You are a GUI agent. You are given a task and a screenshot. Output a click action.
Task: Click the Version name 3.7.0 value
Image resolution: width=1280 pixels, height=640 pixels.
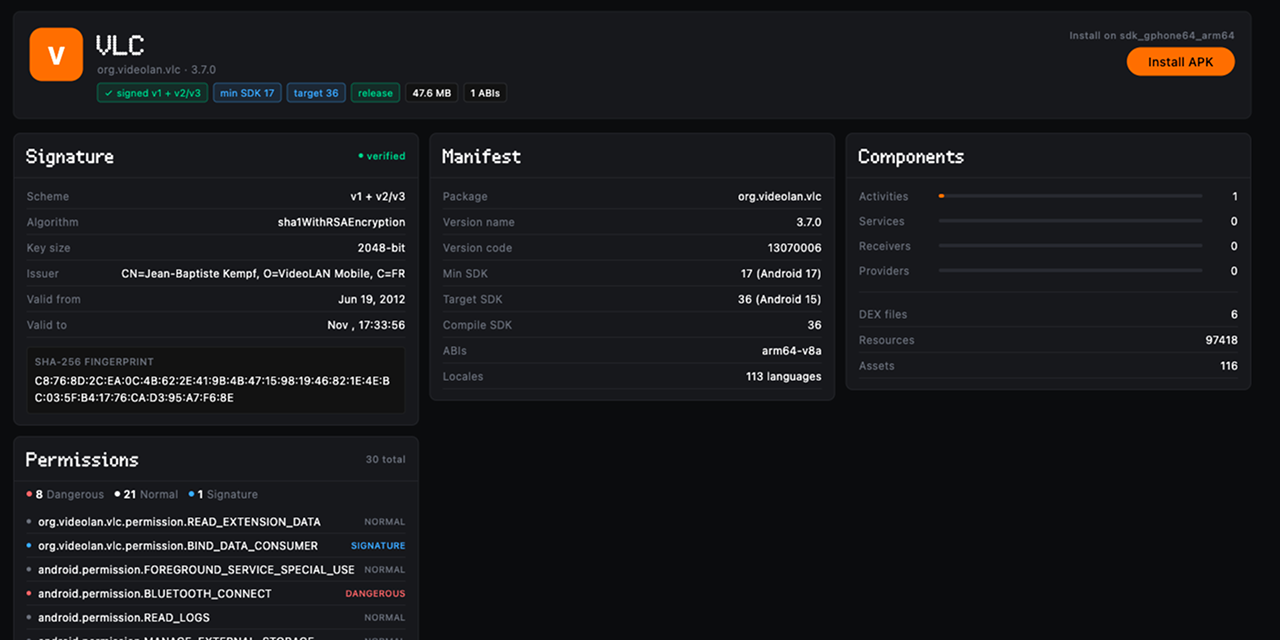[x=809, y=222]
